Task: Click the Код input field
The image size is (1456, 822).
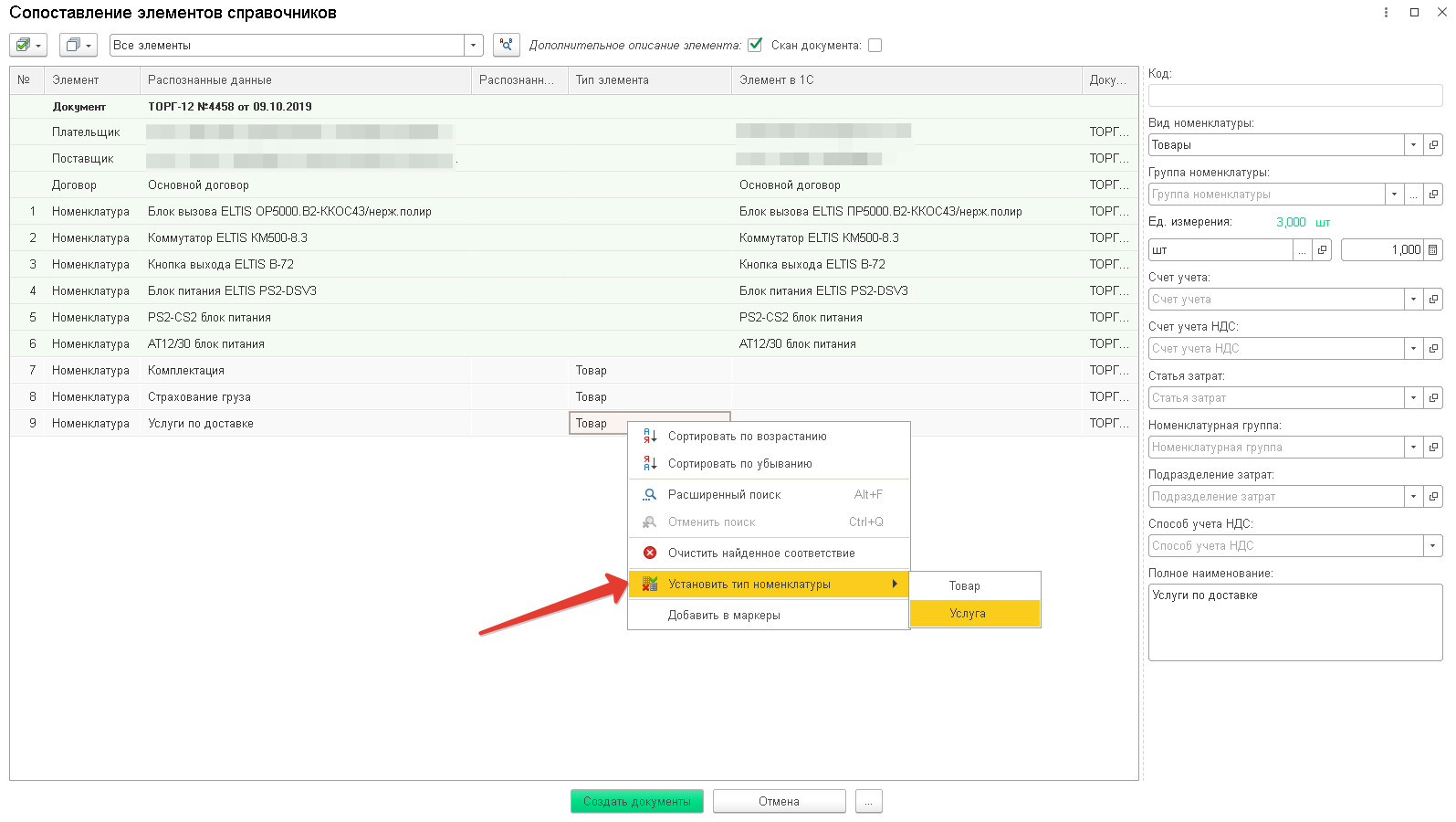Action: (1295, 95)
